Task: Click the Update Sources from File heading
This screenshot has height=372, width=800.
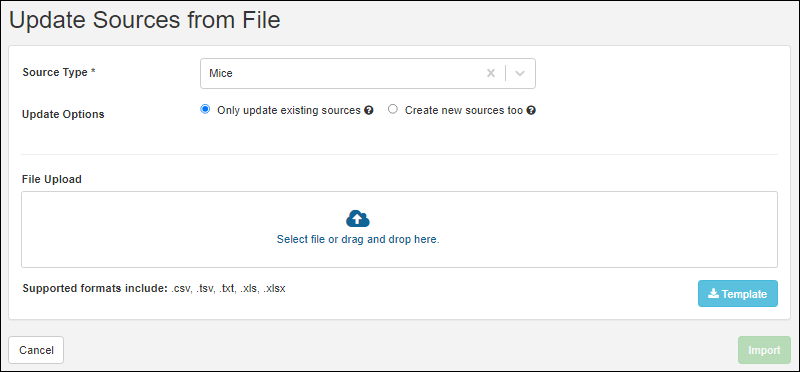Action: 145,20
